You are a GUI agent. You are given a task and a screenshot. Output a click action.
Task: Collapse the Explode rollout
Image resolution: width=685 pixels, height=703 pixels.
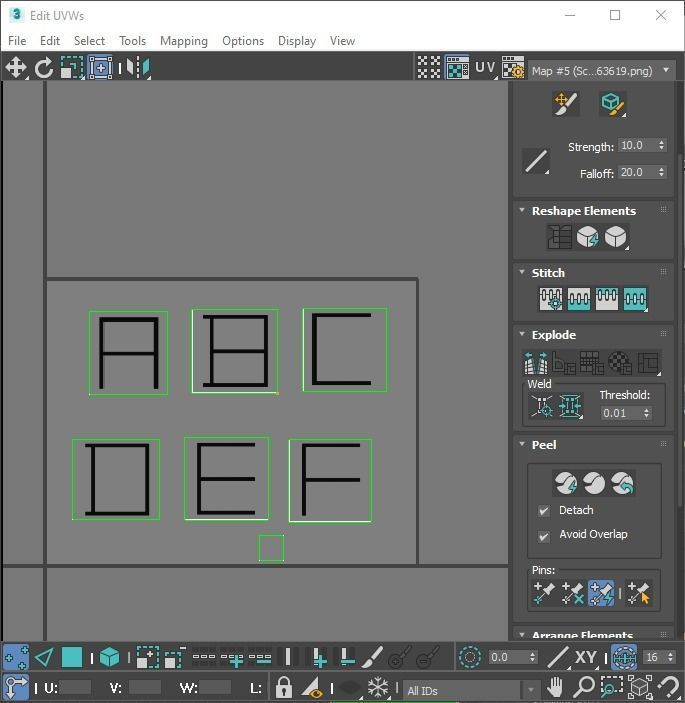pos(522,334)
